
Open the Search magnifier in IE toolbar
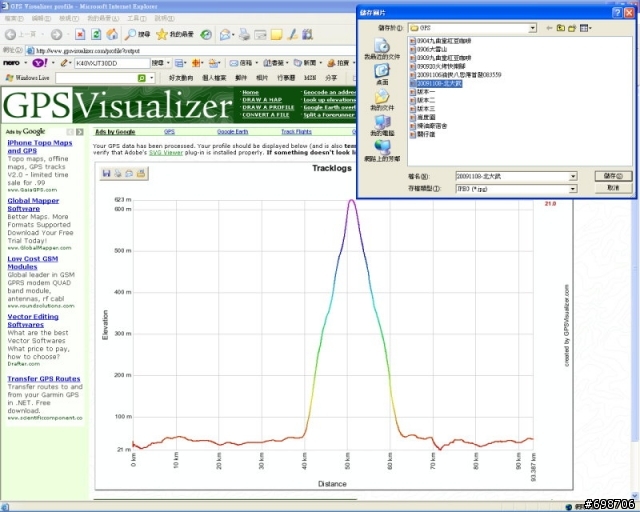[130, 35]
